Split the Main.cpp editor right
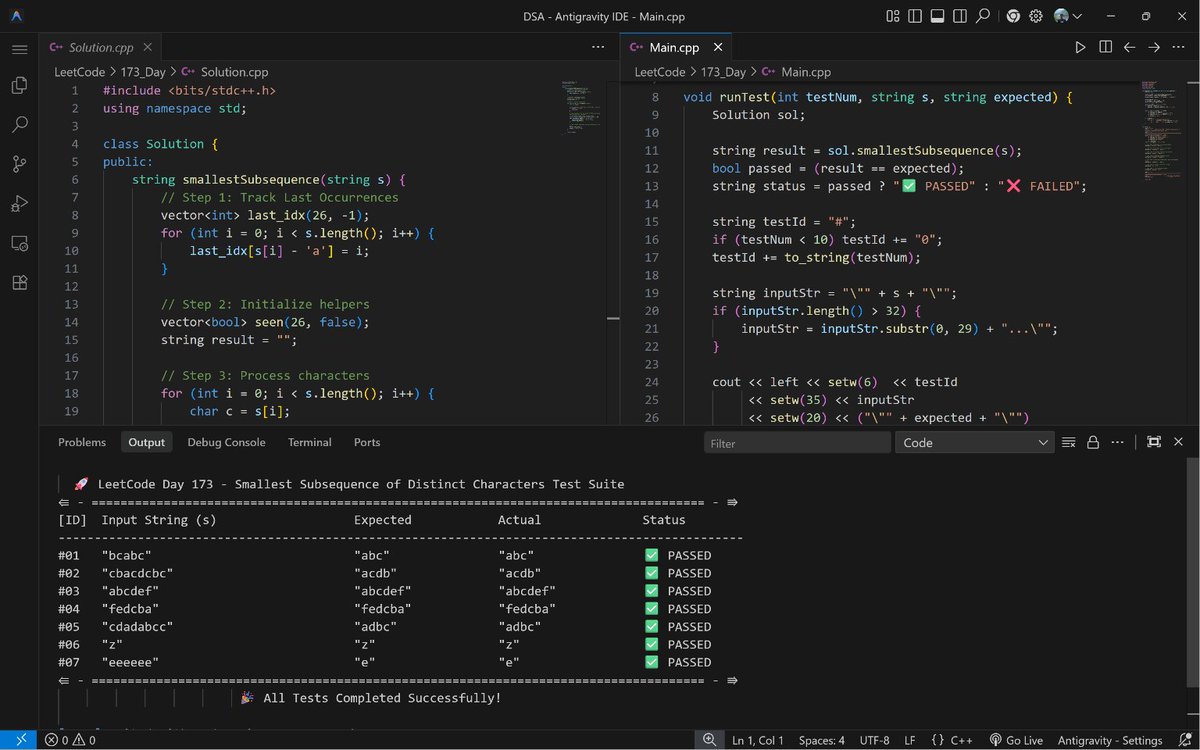Screen dimensions: 1200x750 1105,47
